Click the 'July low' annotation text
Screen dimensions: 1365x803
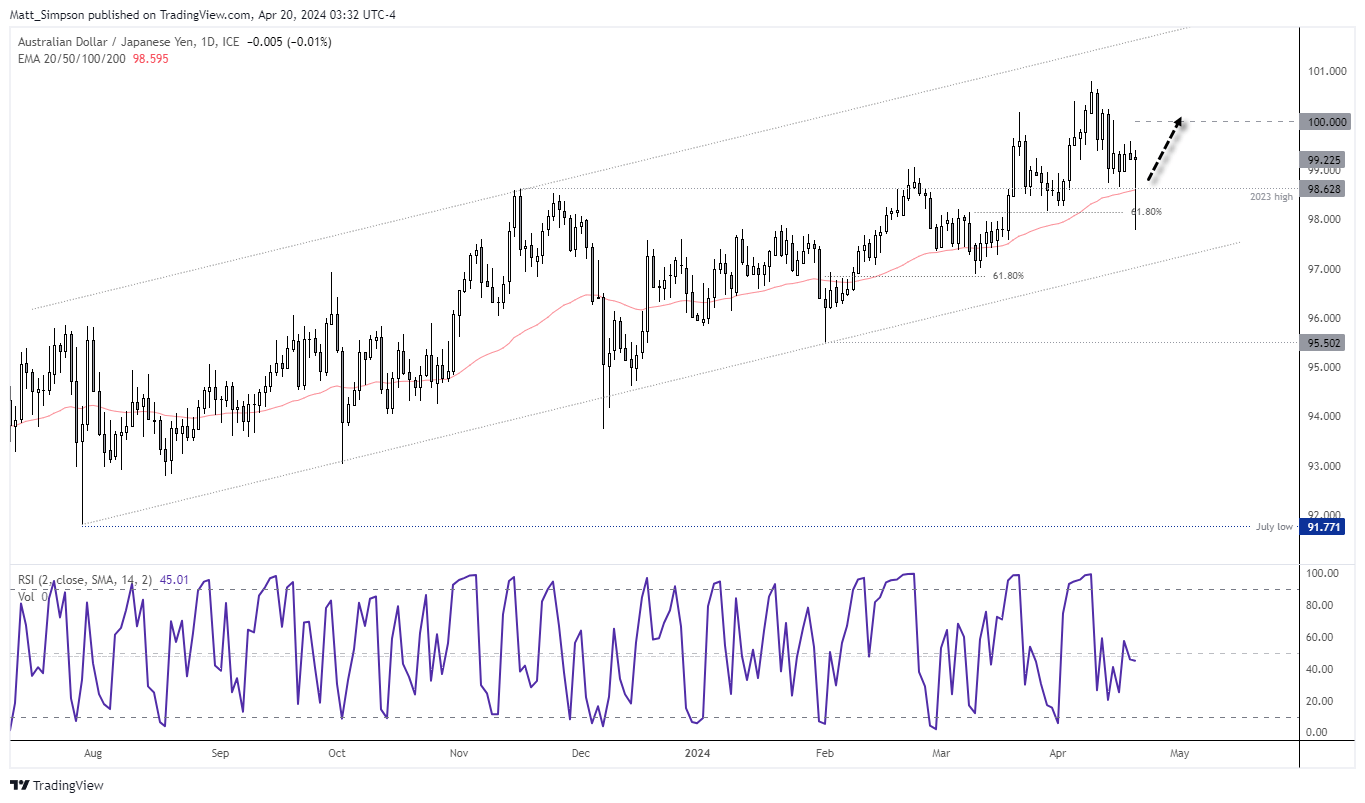(x=1275, y=526)
